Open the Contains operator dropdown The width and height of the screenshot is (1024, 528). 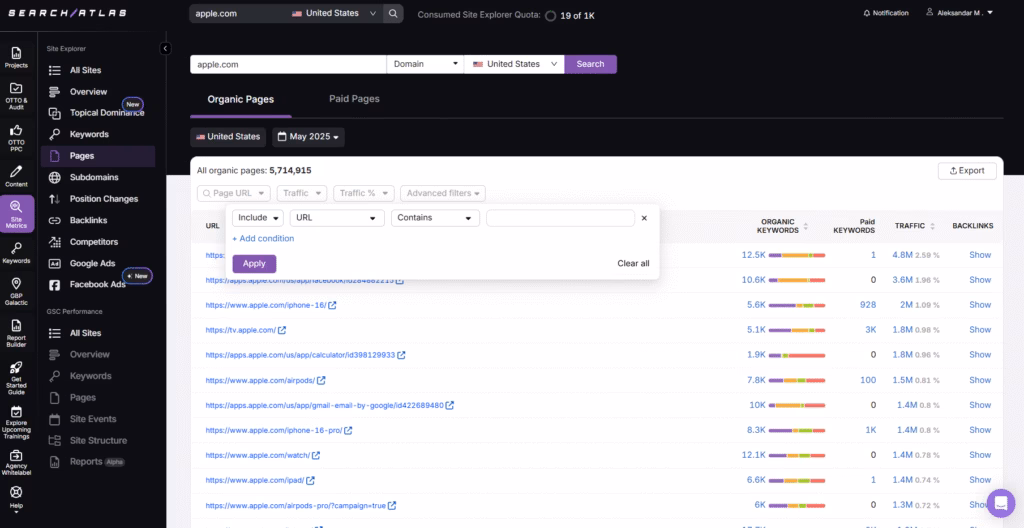(435, 218)
